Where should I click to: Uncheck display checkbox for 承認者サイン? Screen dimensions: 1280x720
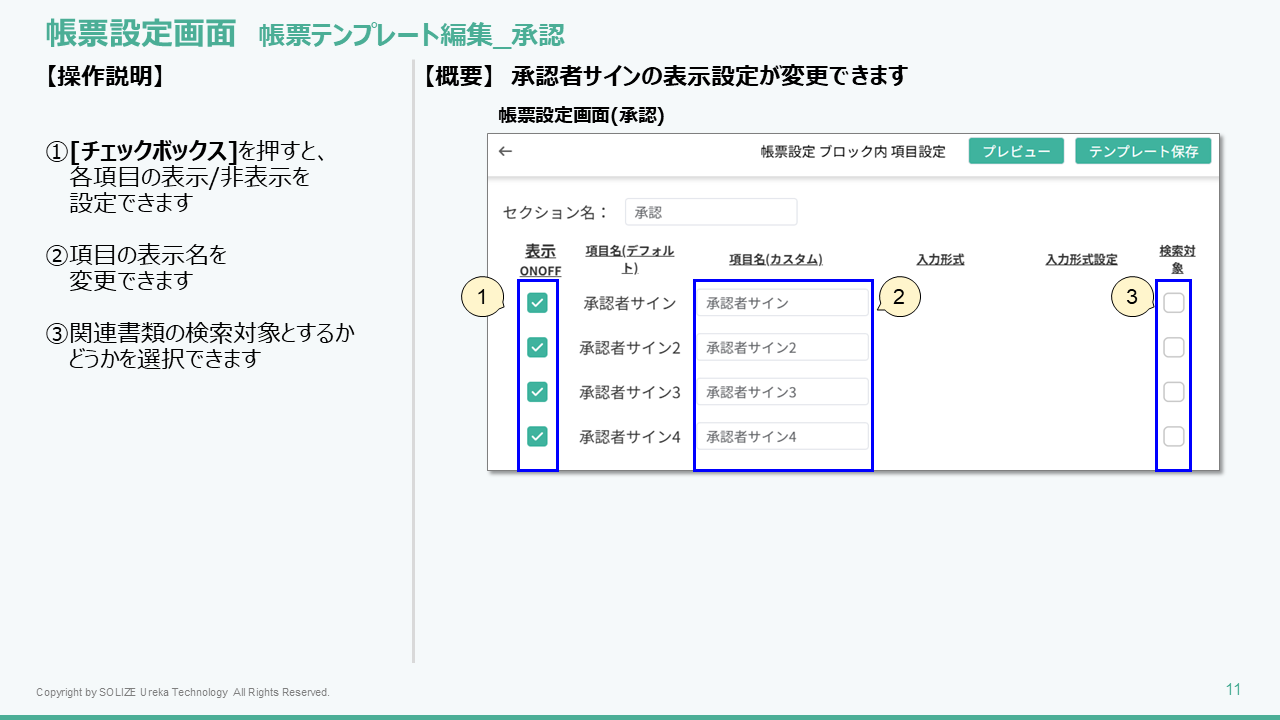pos(538,303)
